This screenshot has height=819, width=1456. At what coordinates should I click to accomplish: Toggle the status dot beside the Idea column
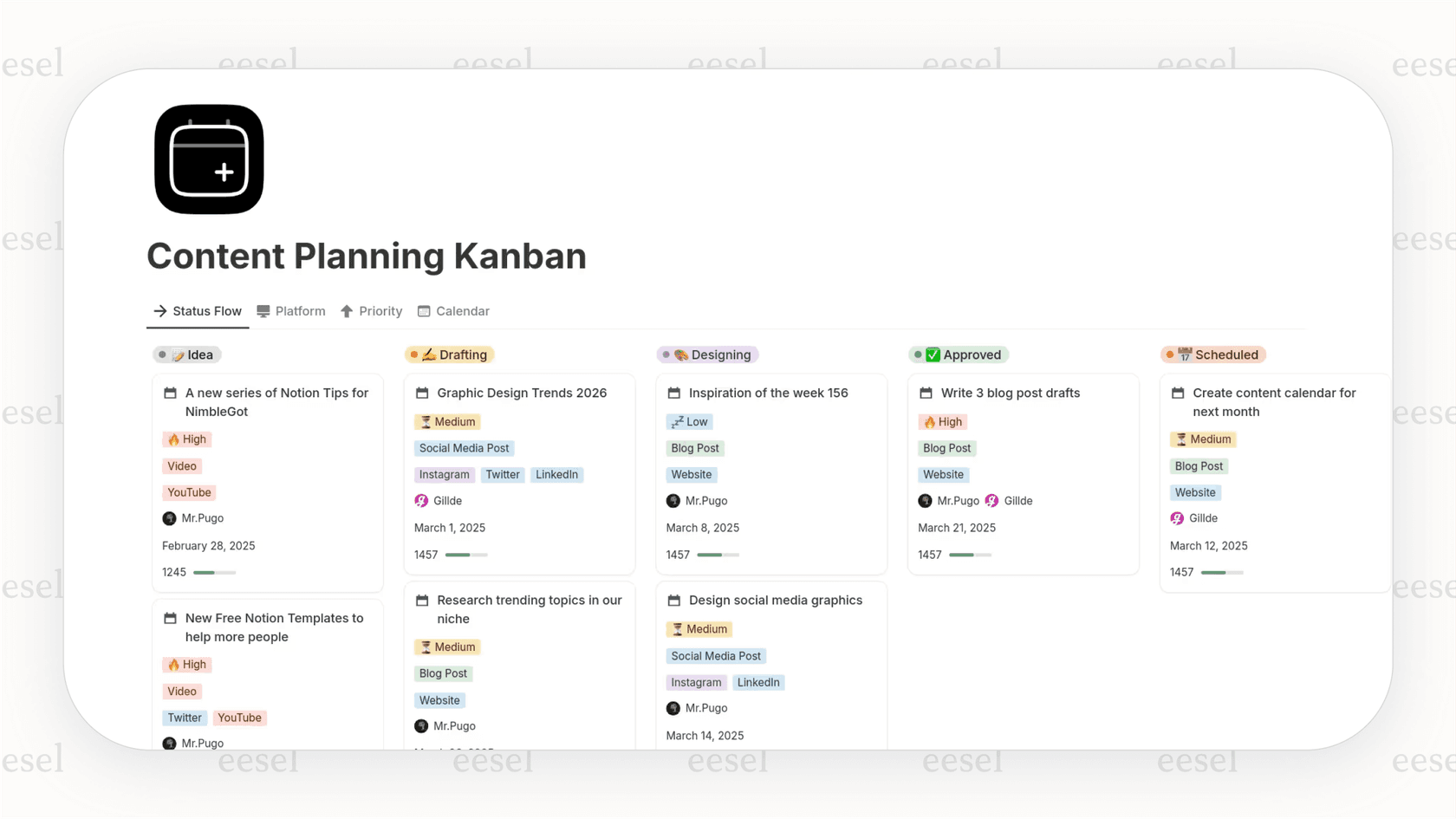tap(163, 354)
